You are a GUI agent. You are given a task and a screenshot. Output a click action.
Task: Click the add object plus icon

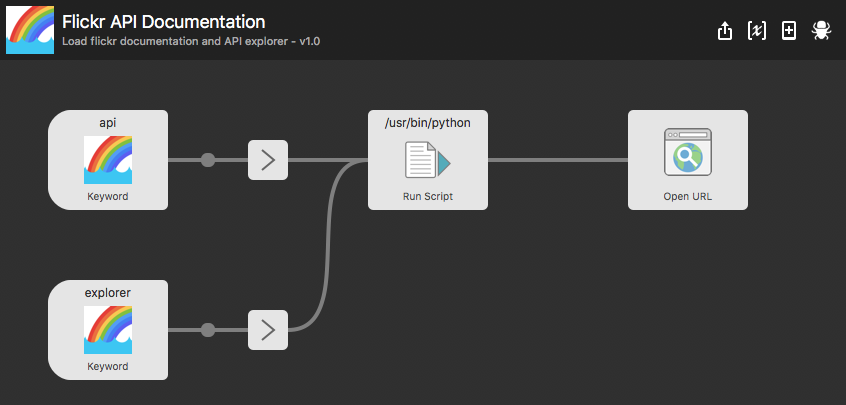[x=789, y=31]
